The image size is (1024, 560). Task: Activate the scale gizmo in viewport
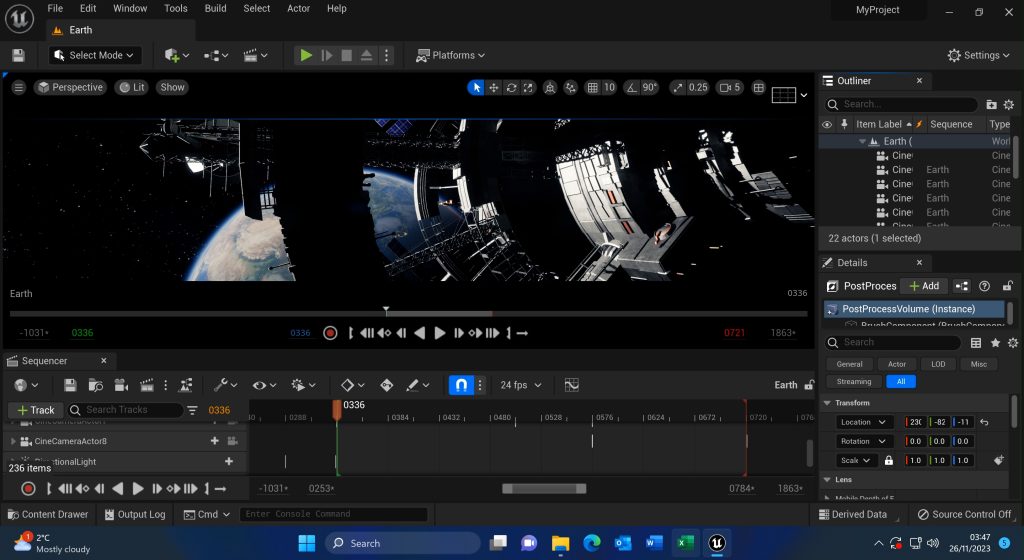tap(528, 87)
